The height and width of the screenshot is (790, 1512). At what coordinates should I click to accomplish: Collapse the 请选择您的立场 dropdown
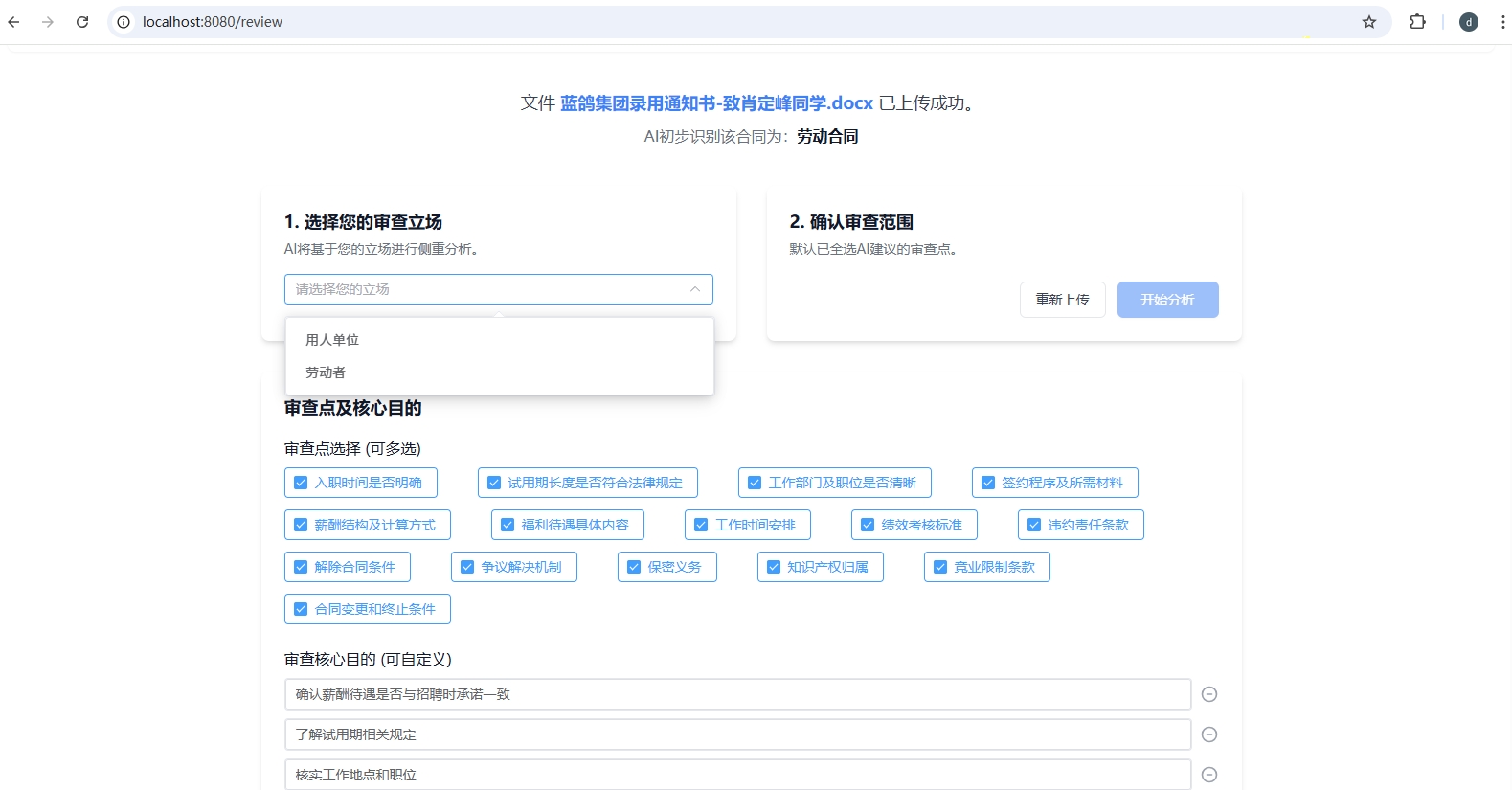[x=499, y=289]
